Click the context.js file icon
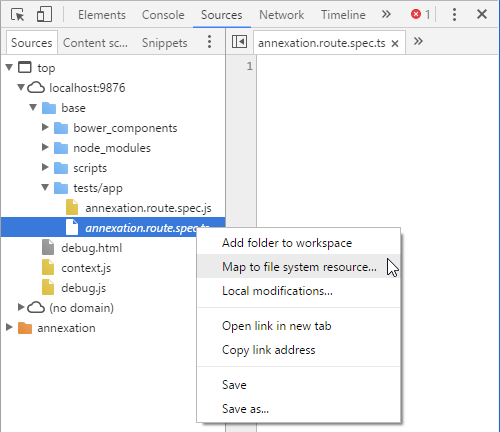 pos(48,267)
